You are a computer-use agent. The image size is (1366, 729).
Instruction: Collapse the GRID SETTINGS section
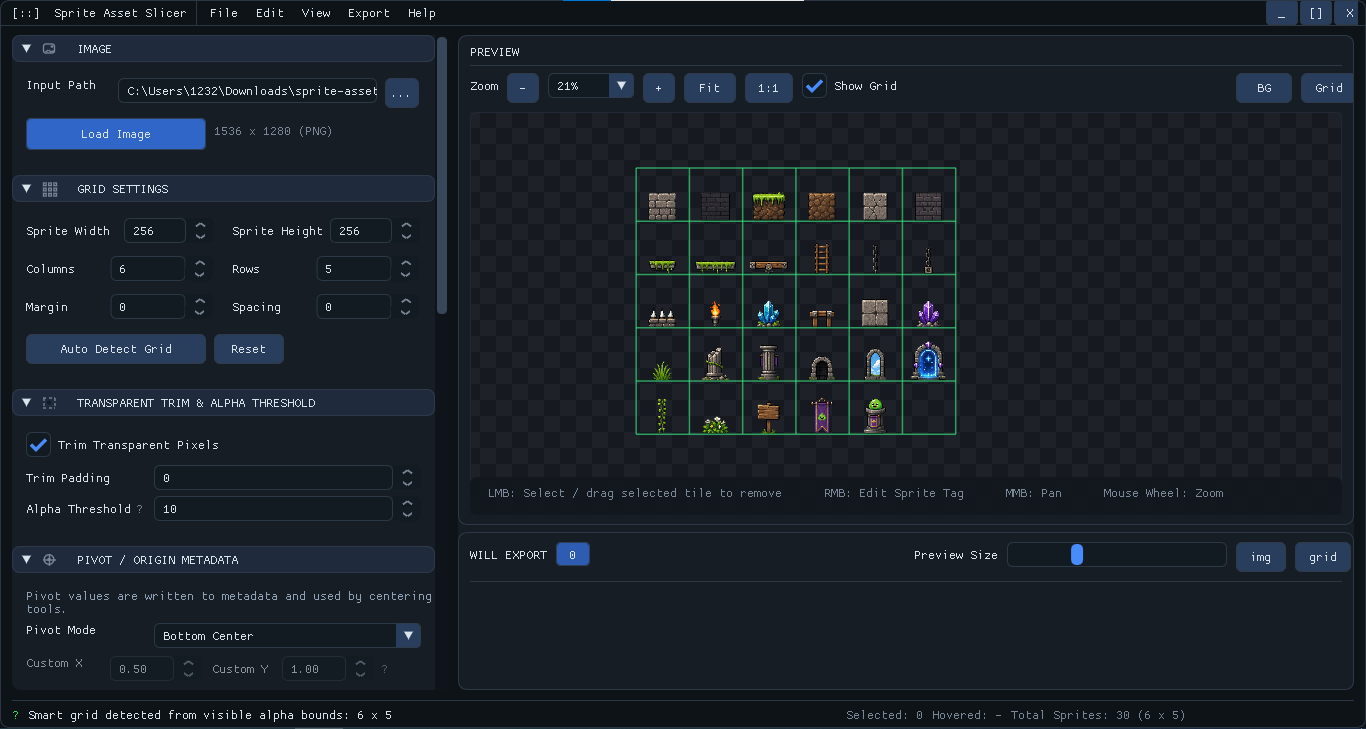pos(27,189)
